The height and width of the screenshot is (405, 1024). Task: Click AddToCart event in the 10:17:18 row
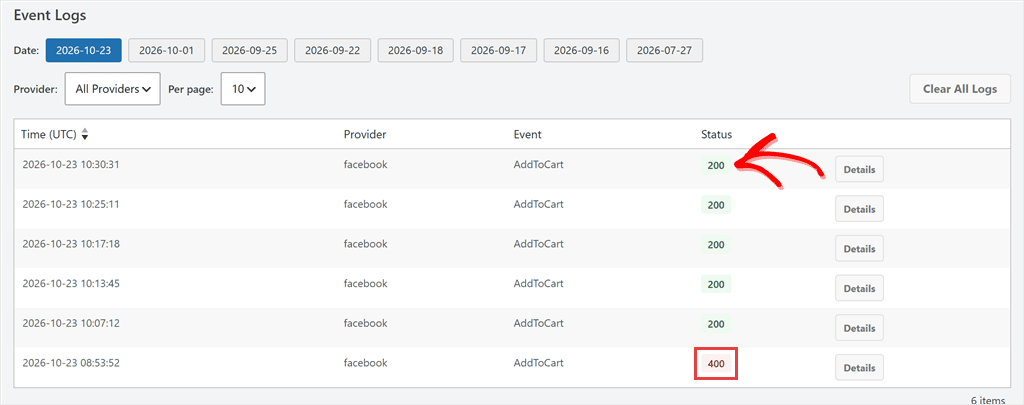(x=538, y=244)
